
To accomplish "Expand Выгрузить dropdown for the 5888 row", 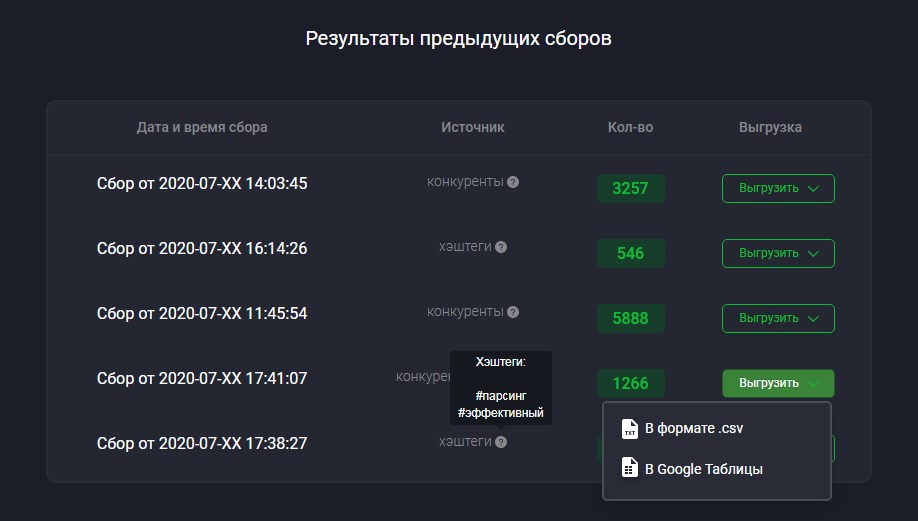I will (778, 318).
